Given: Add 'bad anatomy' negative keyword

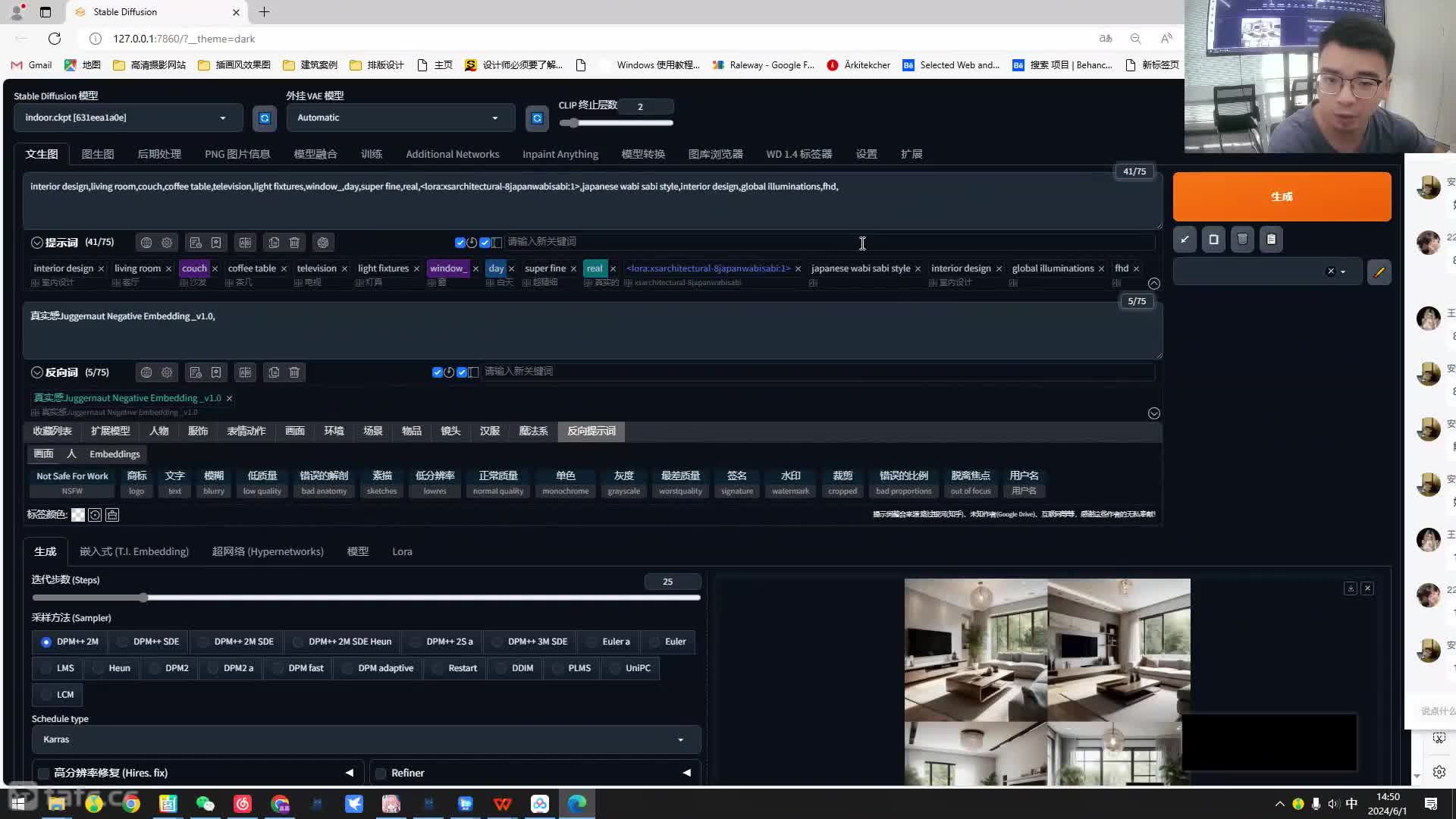Looking at the screenshot, I should [x=324, y=483].
